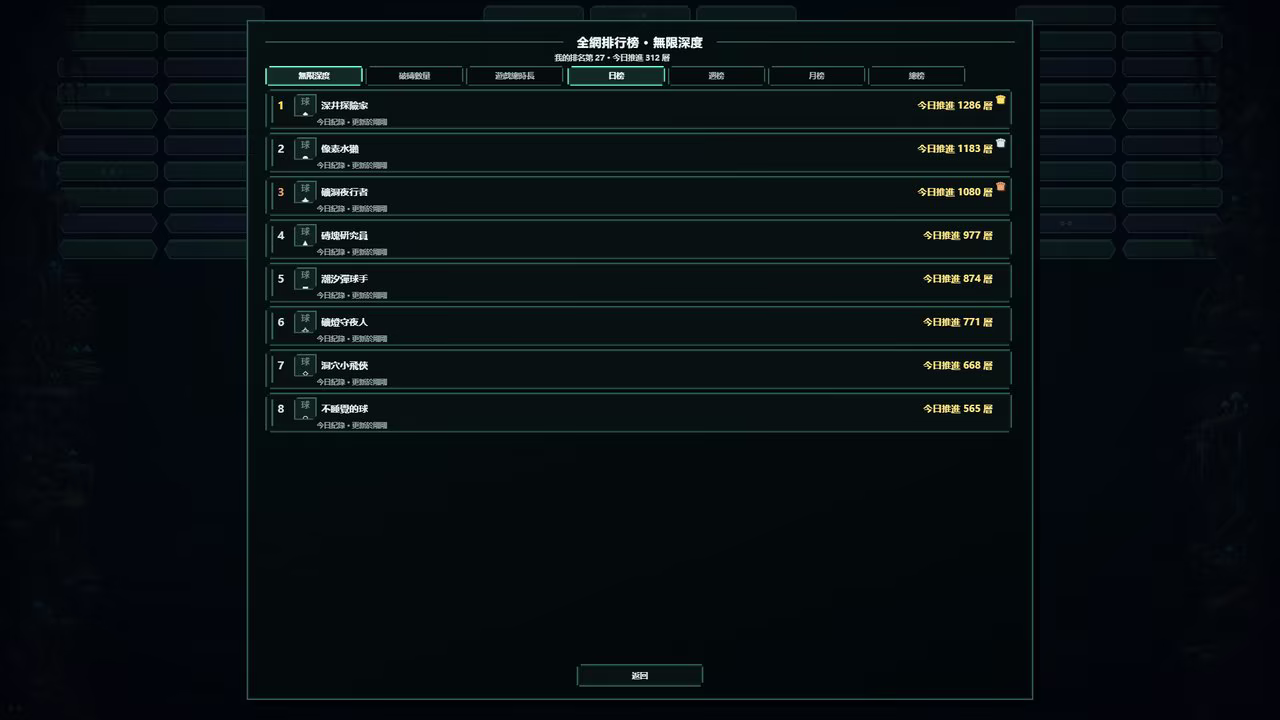
Task: Click the avatar icon of 不睡覺的球
Action: pyautogui.click(x=305, y=408)
